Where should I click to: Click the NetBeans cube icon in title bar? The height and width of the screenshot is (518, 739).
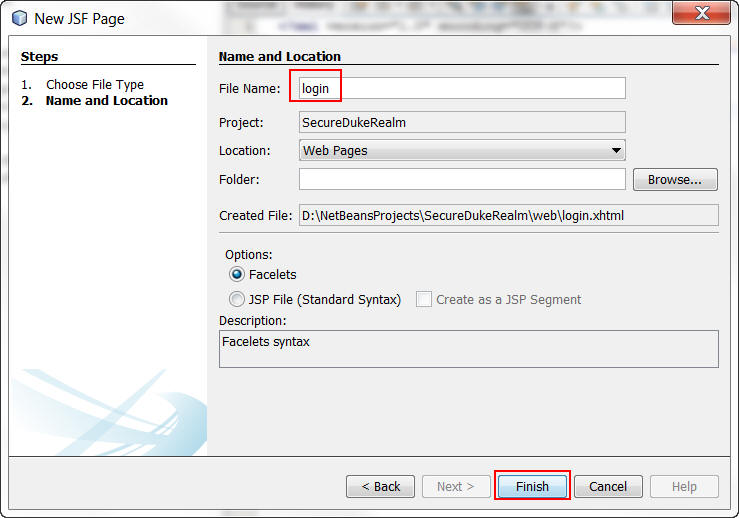[x=19, y=18]
